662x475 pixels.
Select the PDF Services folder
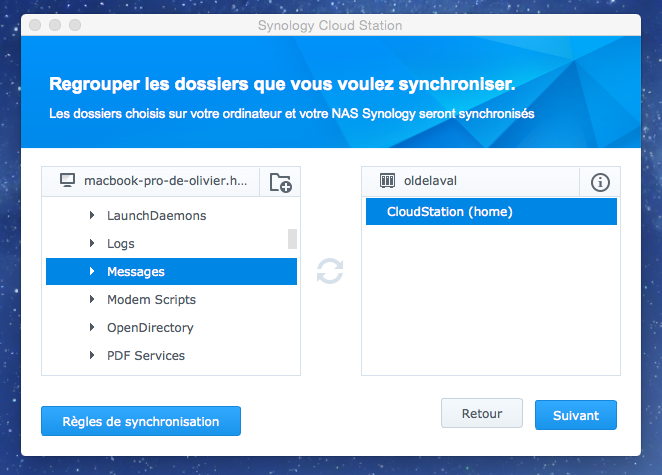(x=171, y=355)
